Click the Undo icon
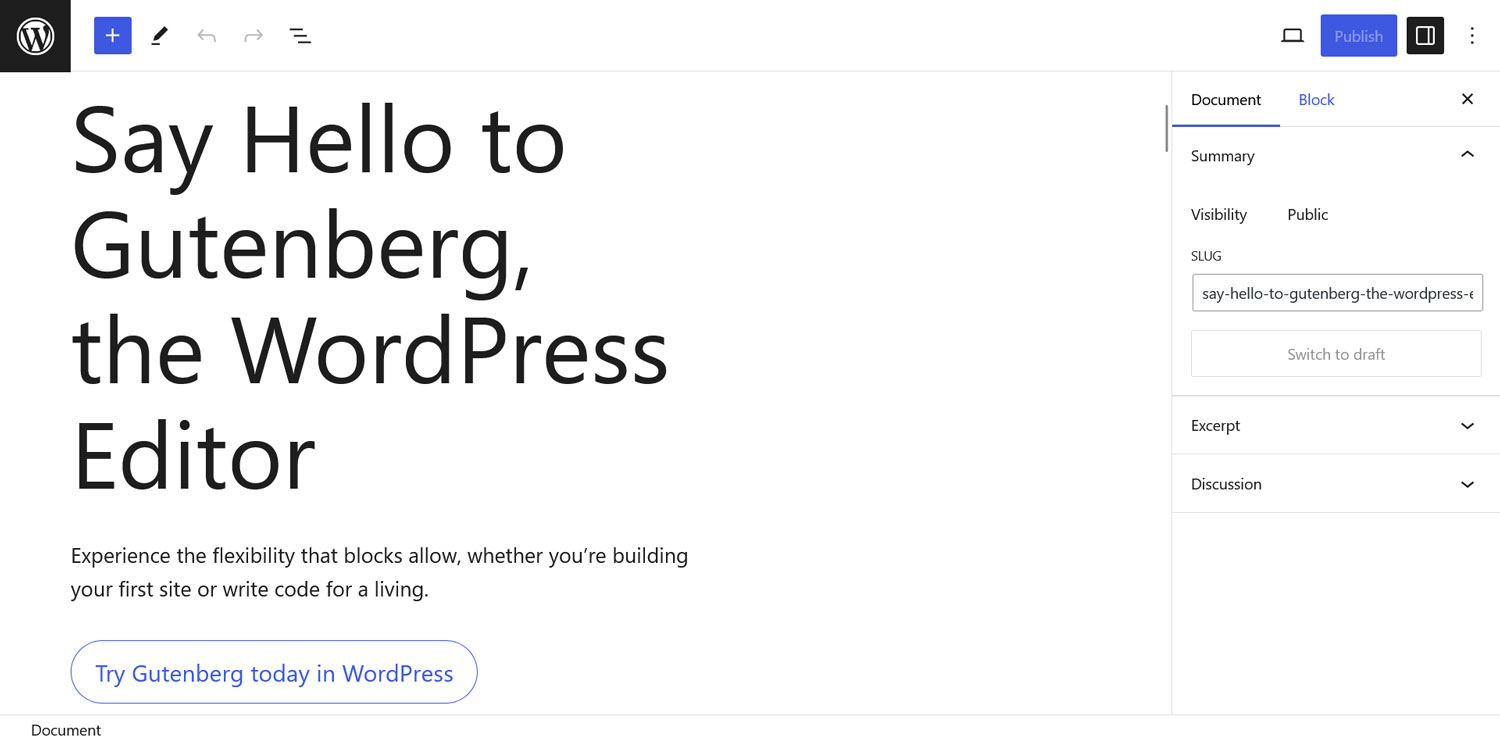The width and height of the screenshot is (1500, 743). tap(206, 35)
